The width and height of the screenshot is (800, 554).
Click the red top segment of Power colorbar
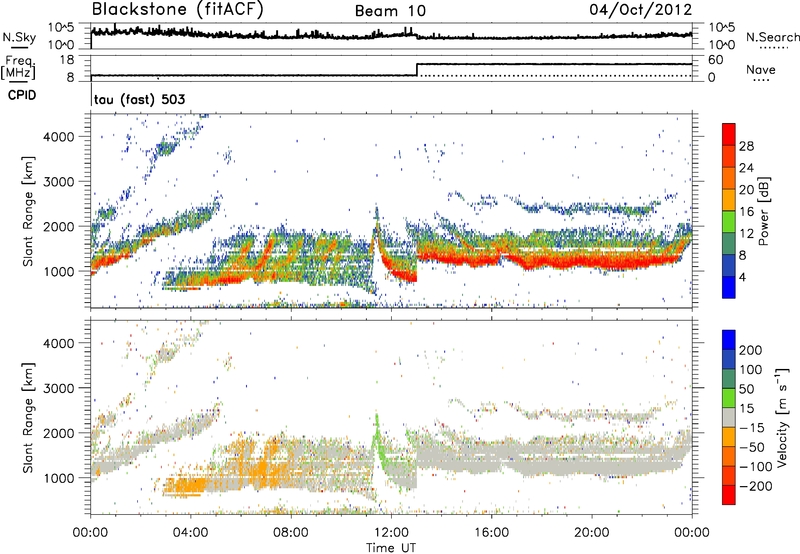tap(729, 134)
